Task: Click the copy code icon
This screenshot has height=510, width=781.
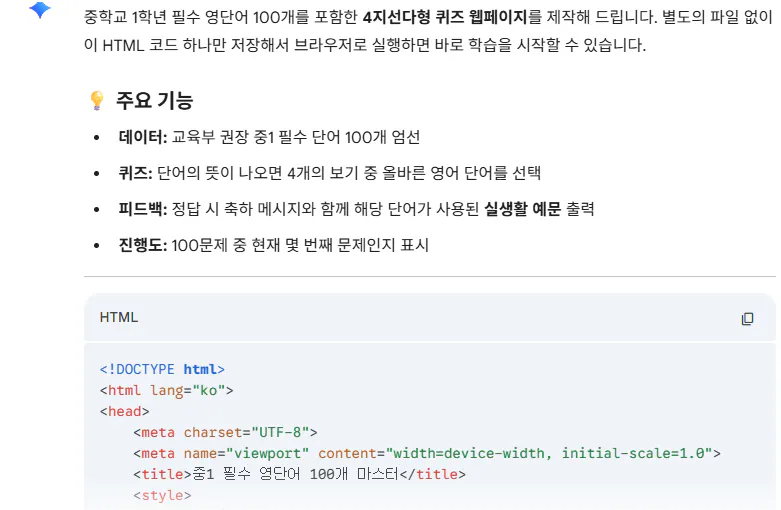Action: point(747,319)
